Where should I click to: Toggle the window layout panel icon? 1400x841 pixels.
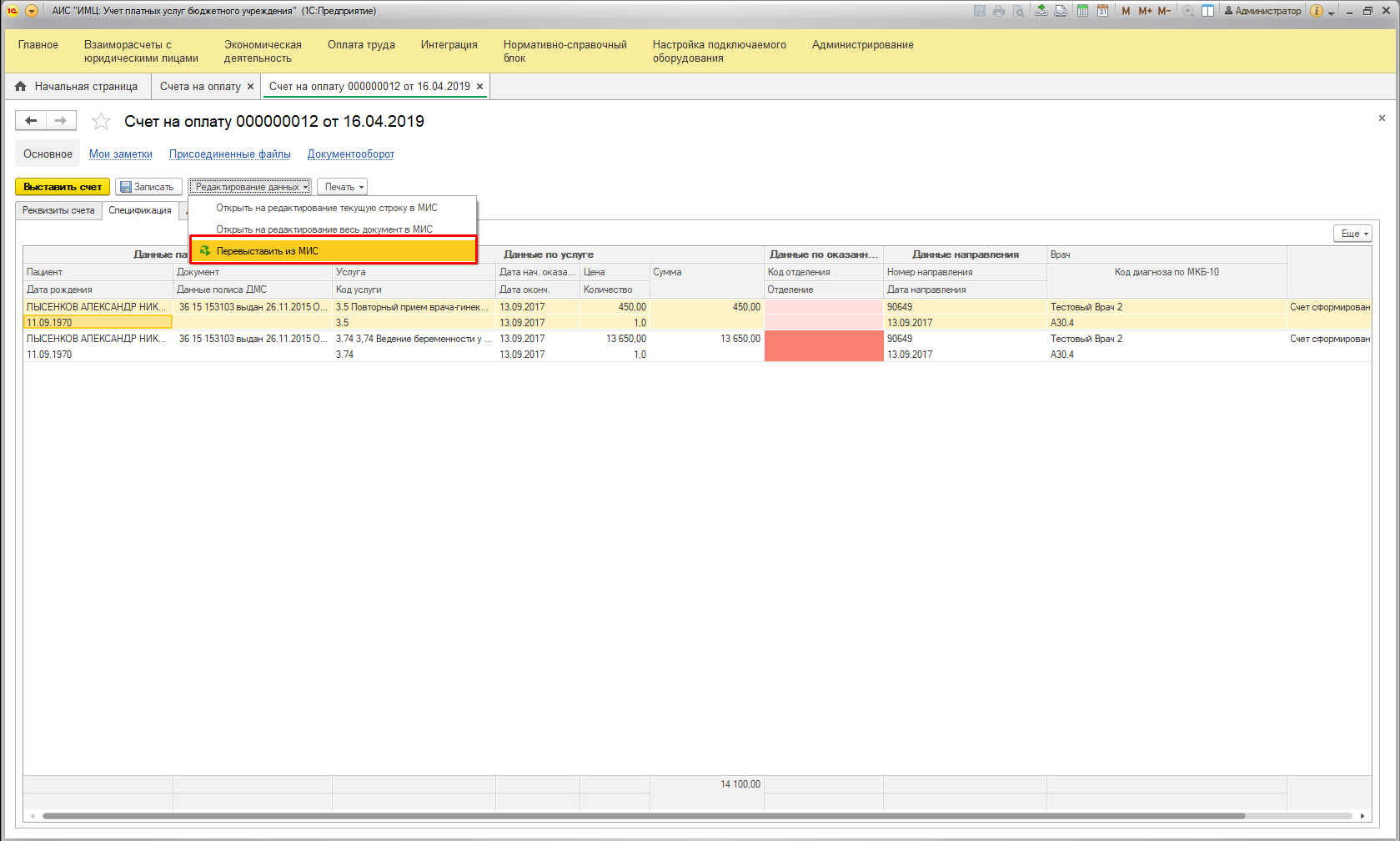coord(1207,11)
